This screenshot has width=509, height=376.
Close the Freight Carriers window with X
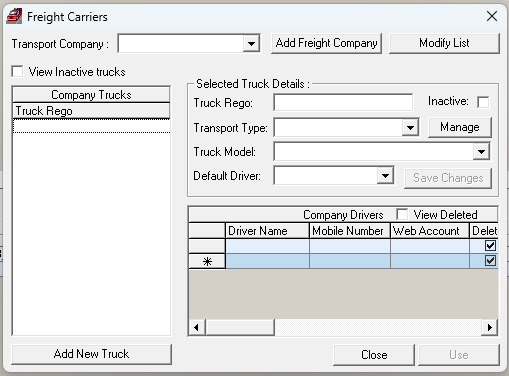coord(492,16)
